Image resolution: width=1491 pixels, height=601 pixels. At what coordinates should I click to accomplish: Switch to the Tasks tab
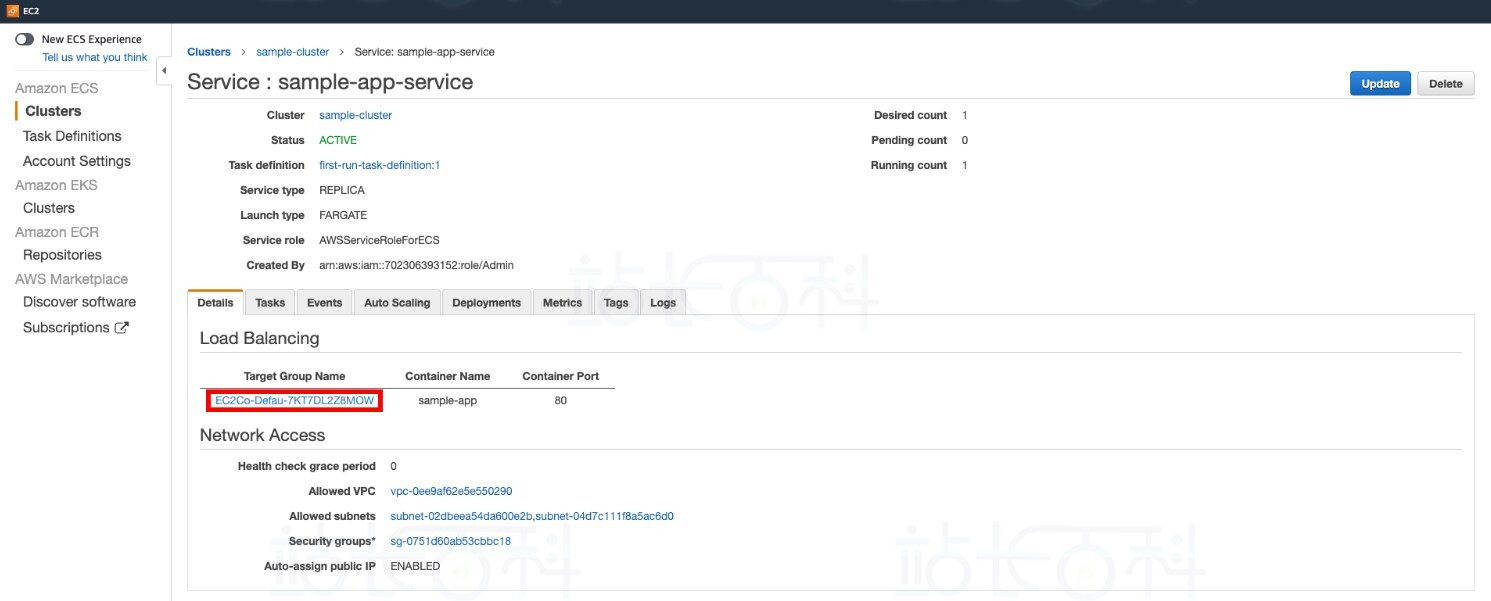pos(270,303)
